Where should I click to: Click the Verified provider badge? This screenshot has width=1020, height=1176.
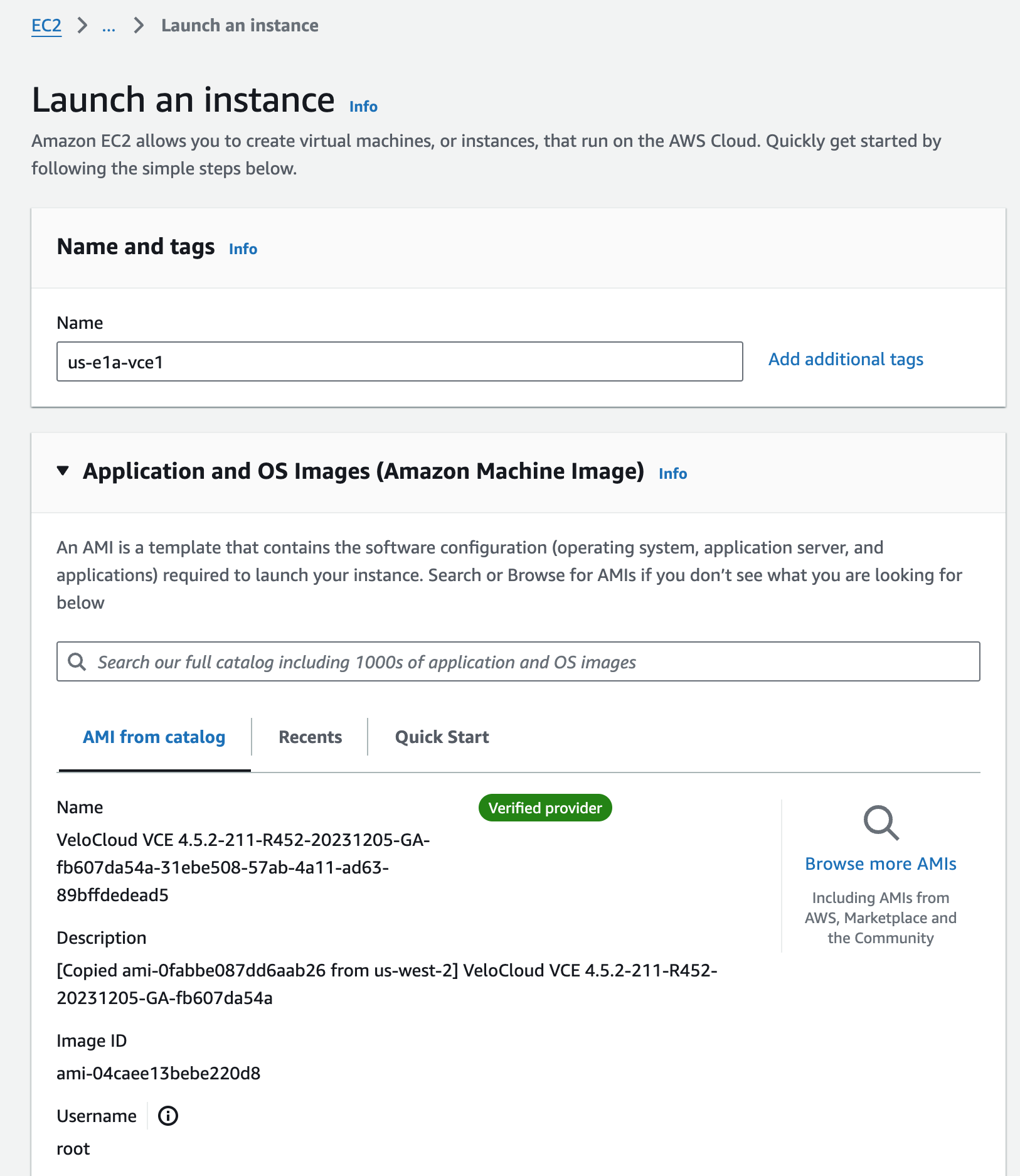(x=545, y=808)
